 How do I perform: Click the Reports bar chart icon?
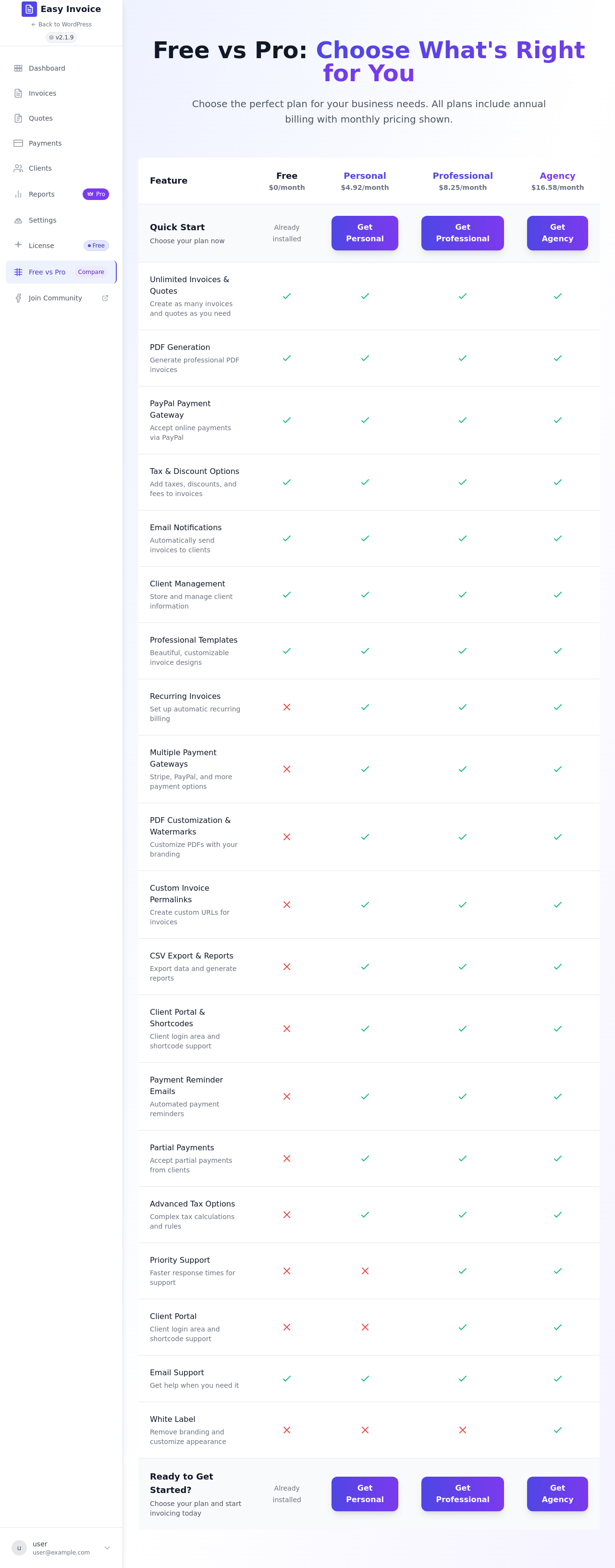tap(18, 194)
